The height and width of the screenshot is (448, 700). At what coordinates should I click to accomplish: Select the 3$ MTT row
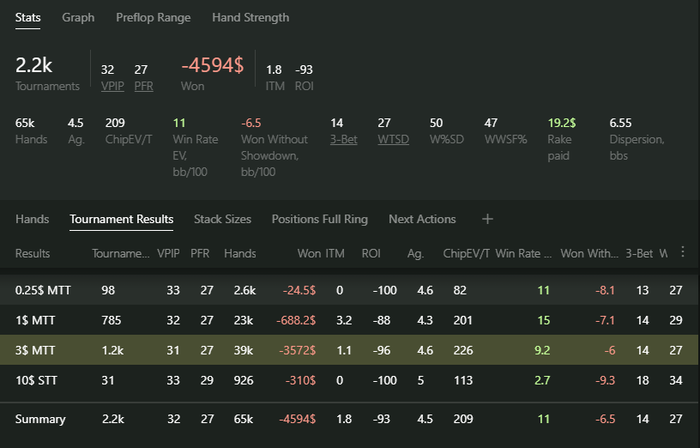(x=350, y=351)
